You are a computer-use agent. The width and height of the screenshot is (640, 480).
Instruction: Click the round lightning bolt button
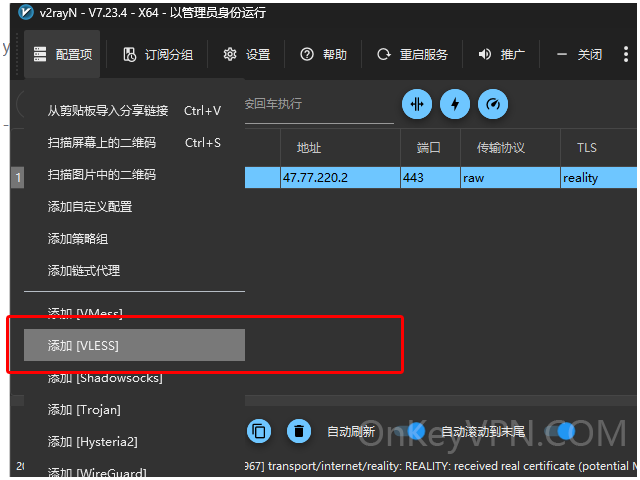(x=455, y=104)
